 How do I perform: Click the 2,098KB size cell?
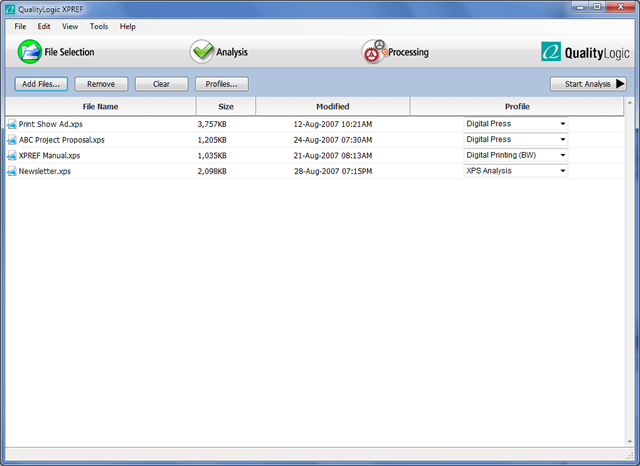[212, 171]
